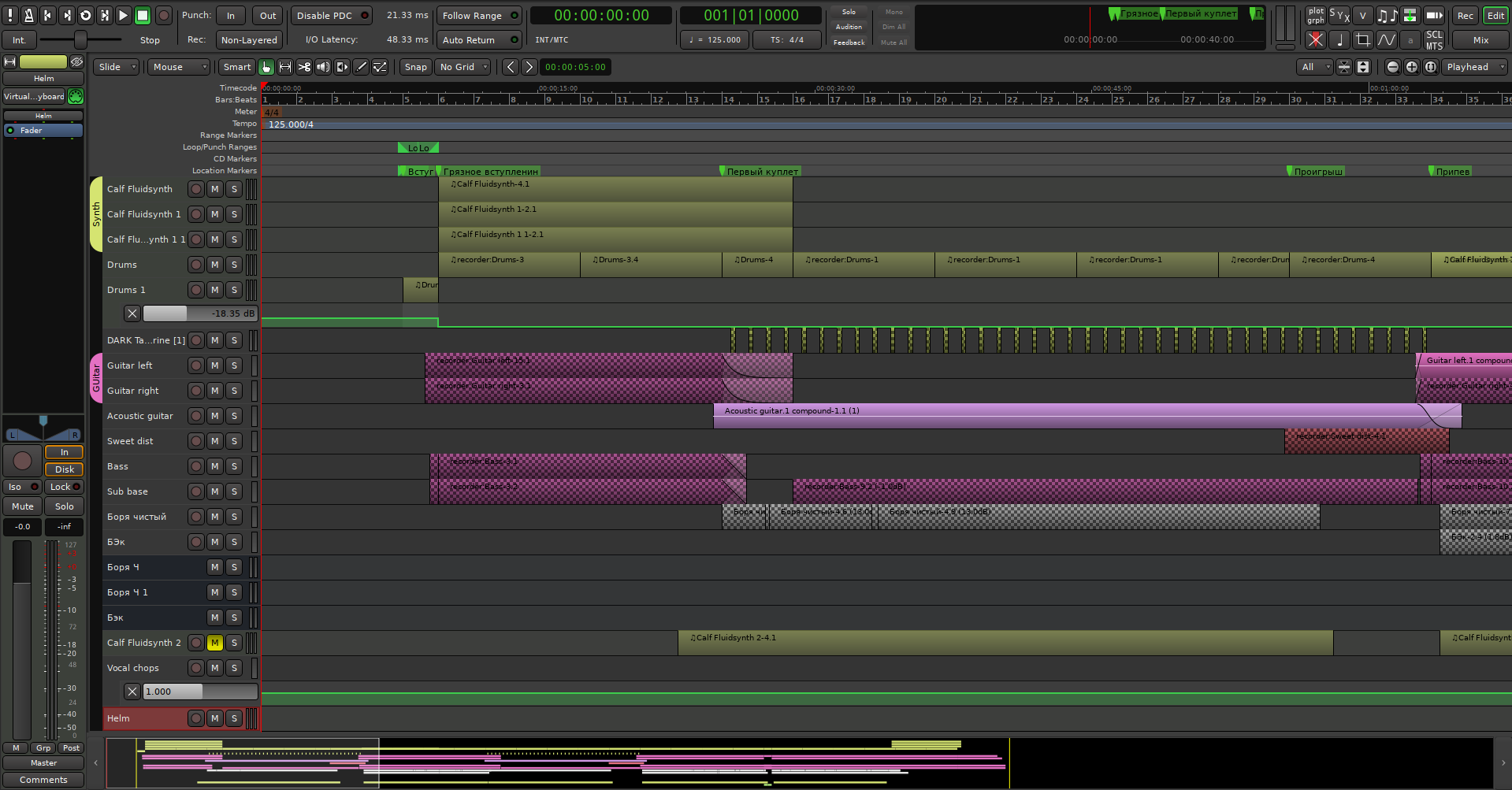The image size is (1512, 790).
Task: Click the Disable PDC button
Action: 332,16
